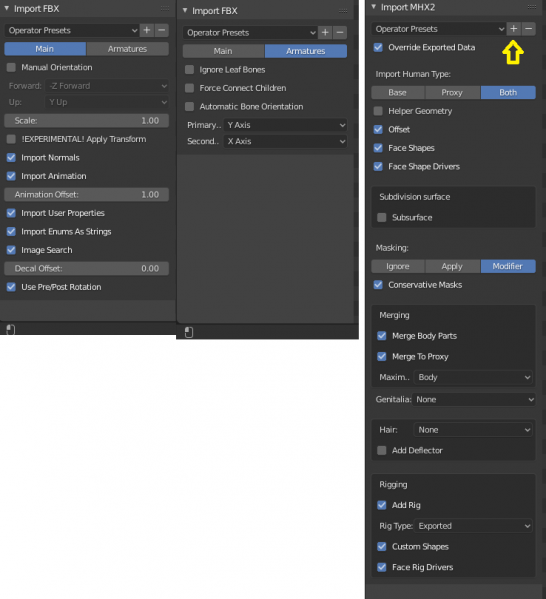Set masking to Ignore
The image size is (546, 599).
(398, 266)
